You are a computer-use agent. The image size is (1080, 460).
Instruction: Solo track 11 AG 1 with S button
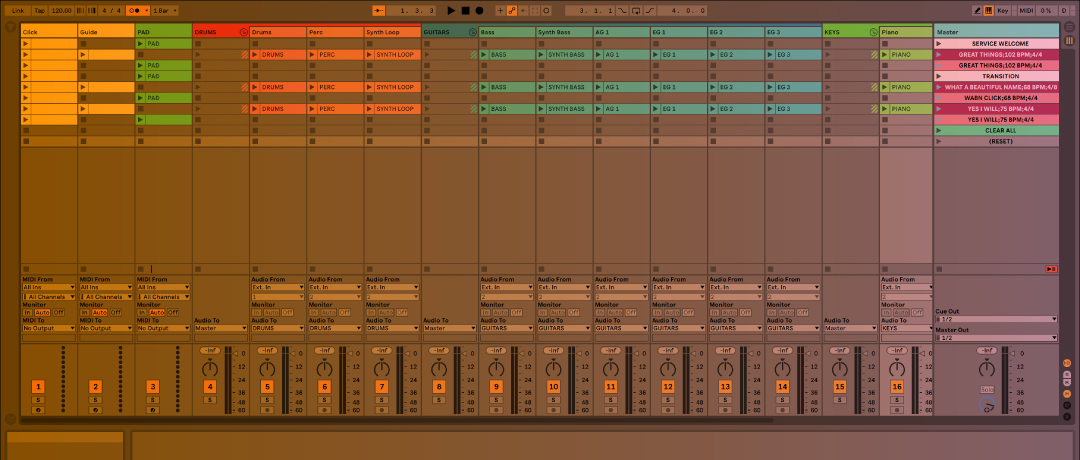[x=610, y=400]
